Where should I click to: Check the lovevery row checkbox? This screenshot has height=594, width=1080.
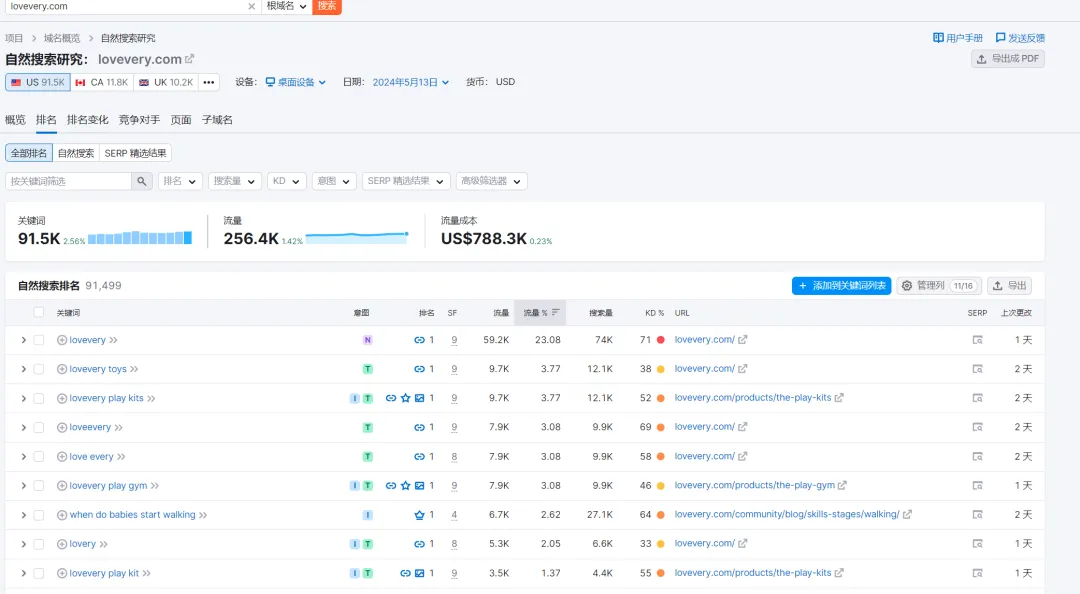39,340
